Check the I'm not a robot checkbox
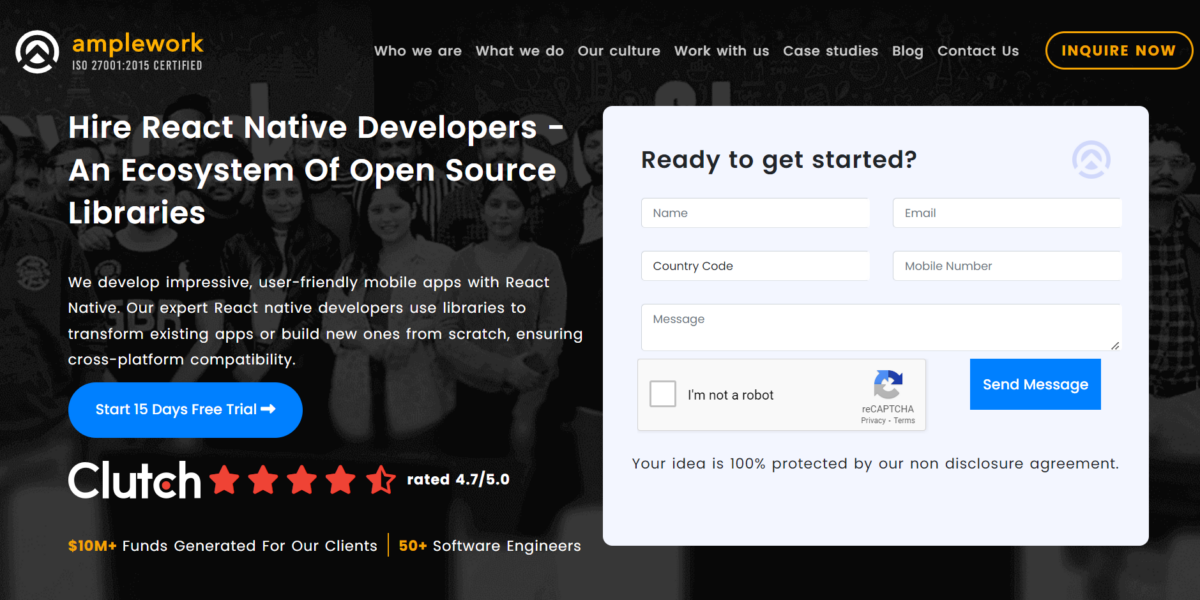Viewport: 1200px width, 600px height. [662, 394]
